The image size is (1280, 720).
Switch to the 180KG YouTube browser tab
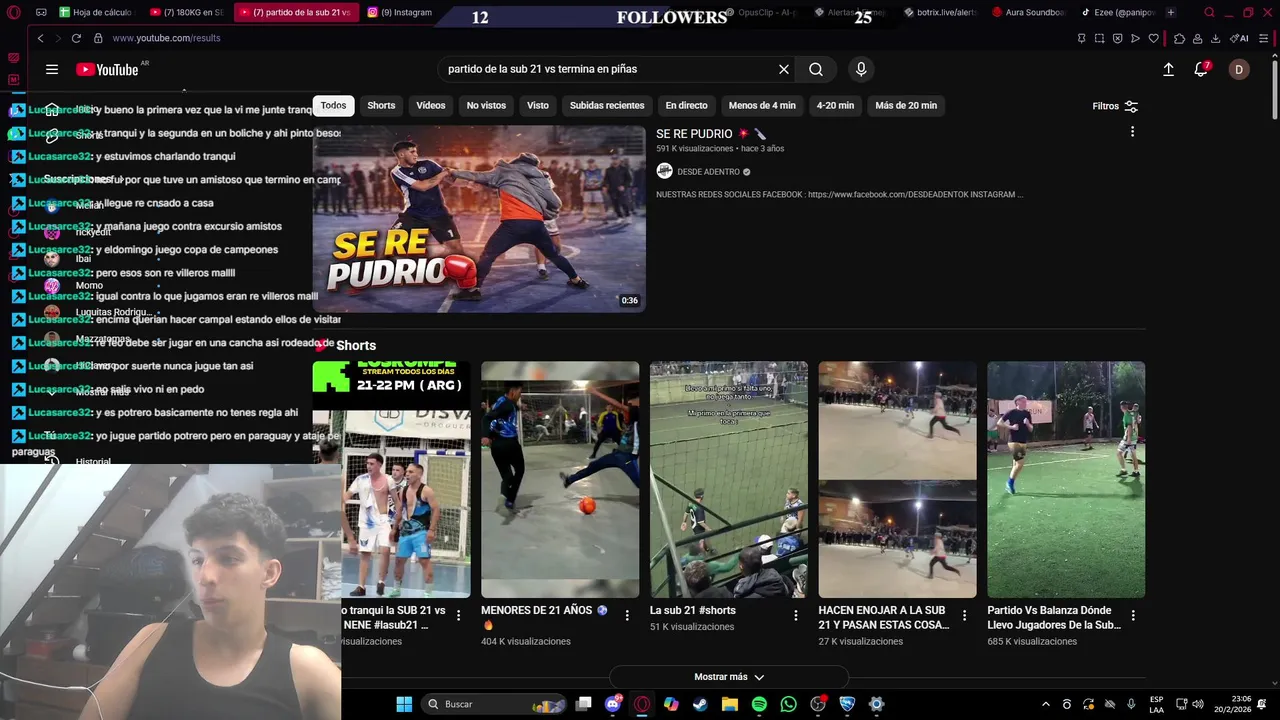coord(187,12)
